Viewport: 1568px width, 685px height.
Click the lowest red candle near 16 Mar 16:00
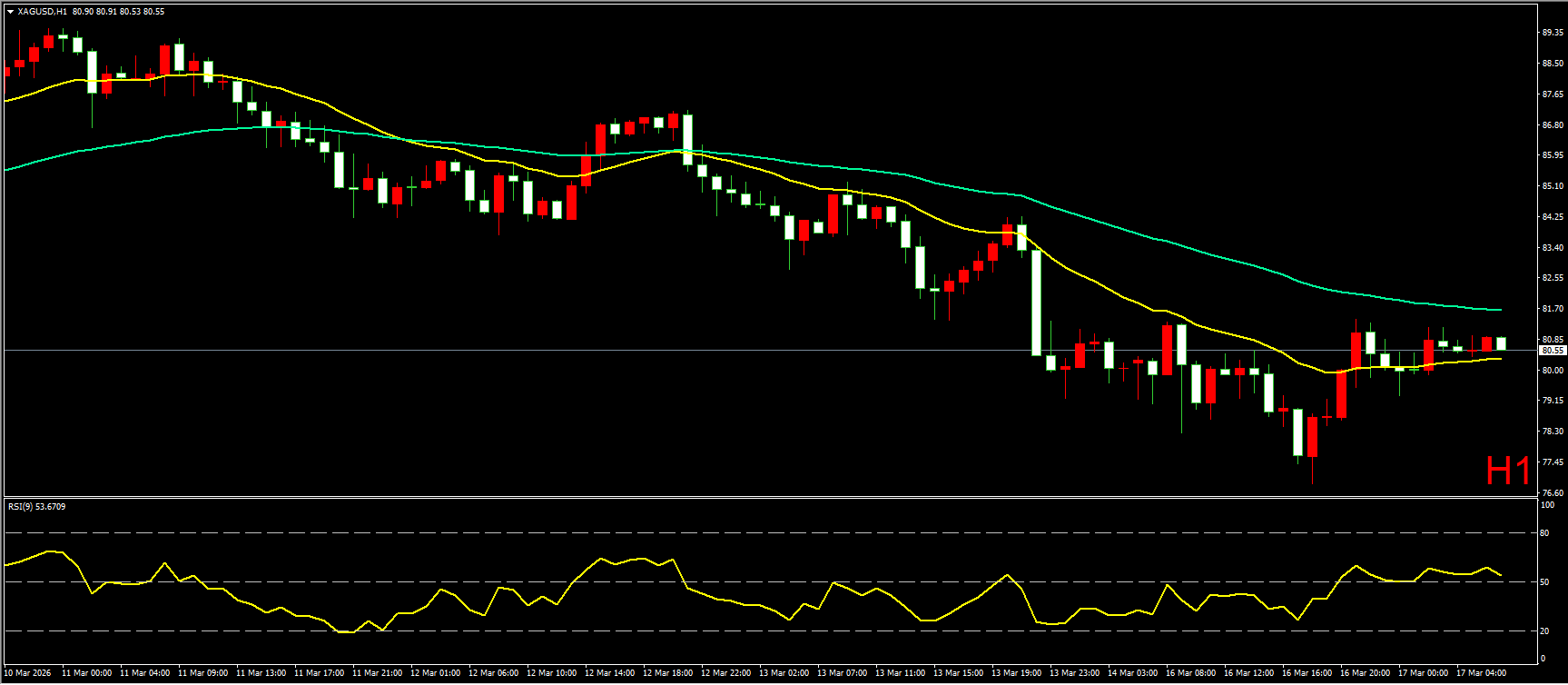(x=1313, y=437)
